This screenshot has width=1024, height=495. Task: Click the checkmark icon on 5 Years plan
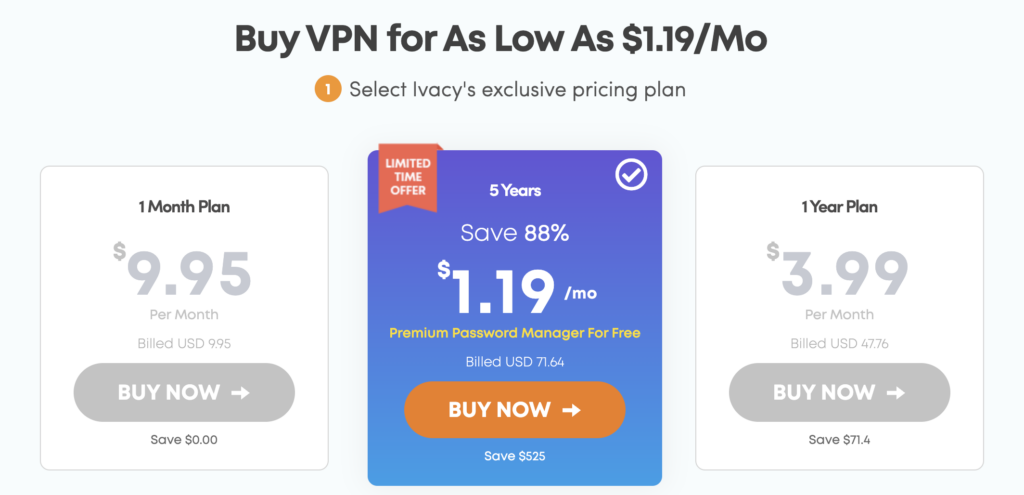[x=632, y=174]
